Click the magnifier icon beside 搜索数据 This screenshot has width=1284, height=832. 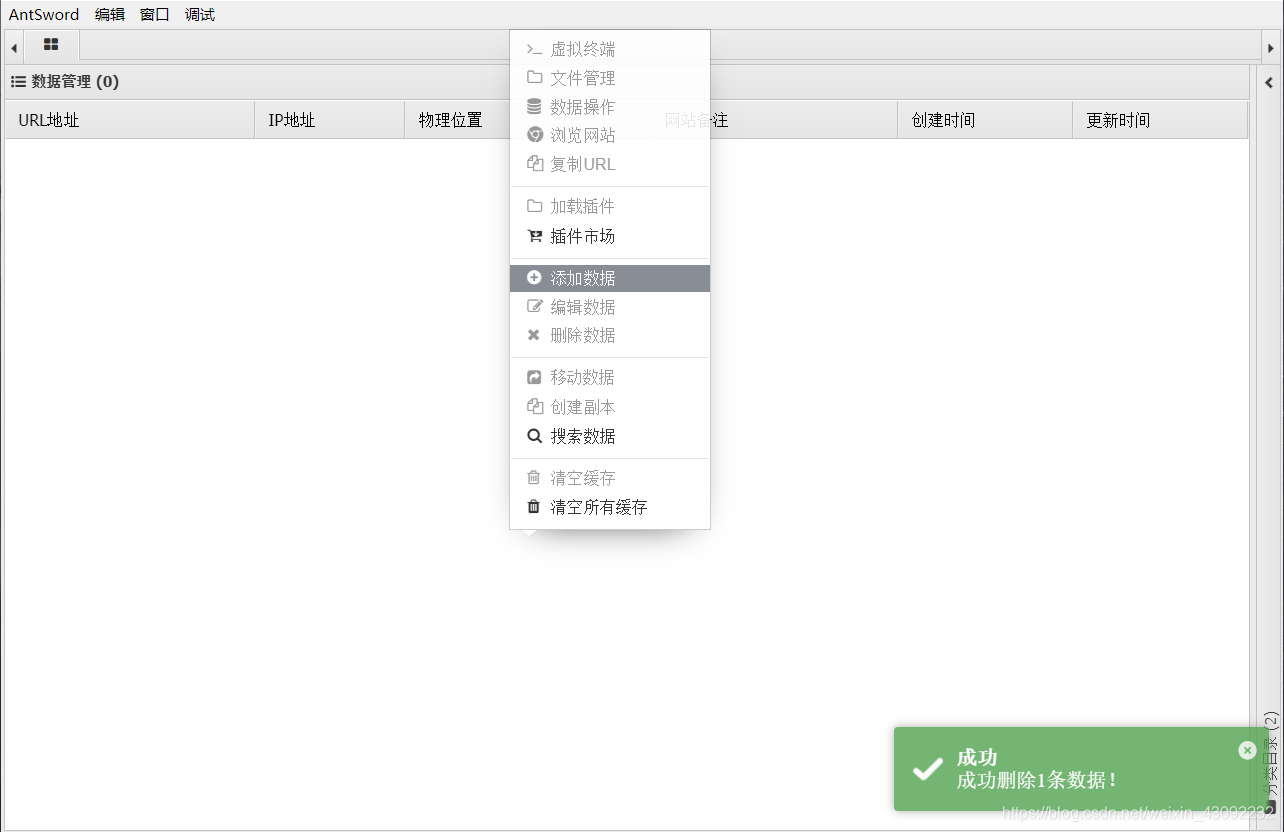tap(534, 436)
